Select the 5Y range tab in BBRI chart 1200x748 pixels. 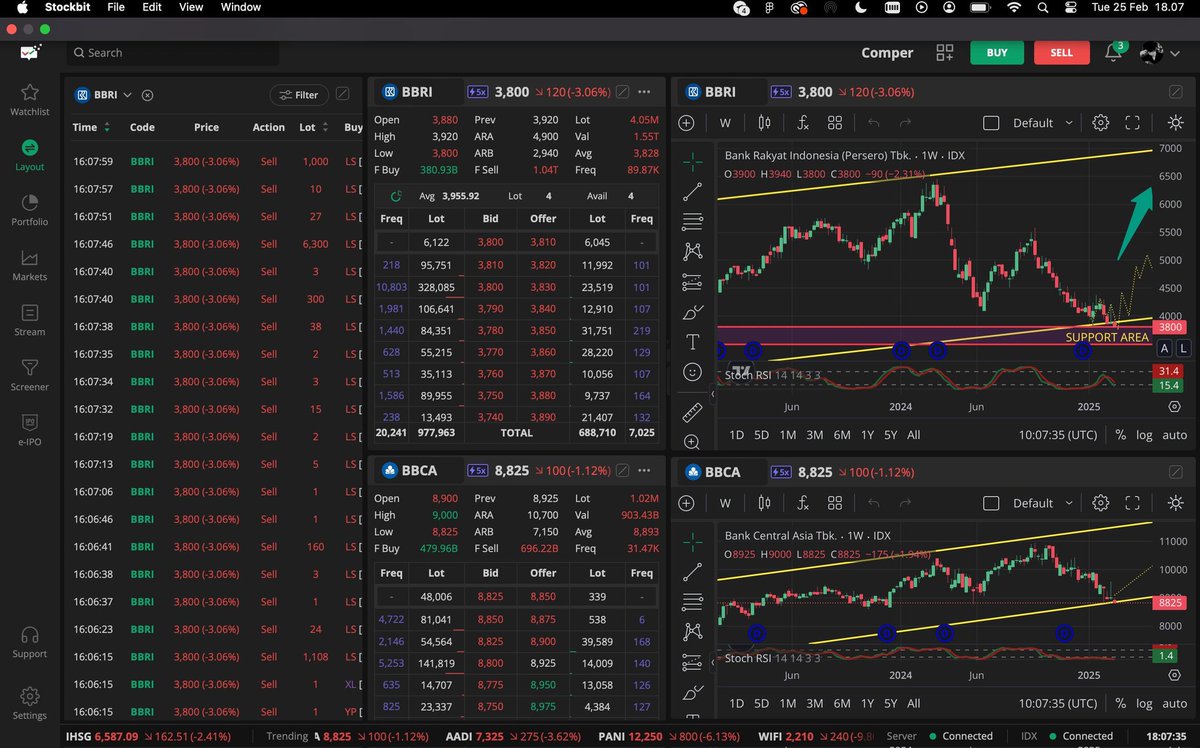890,435
